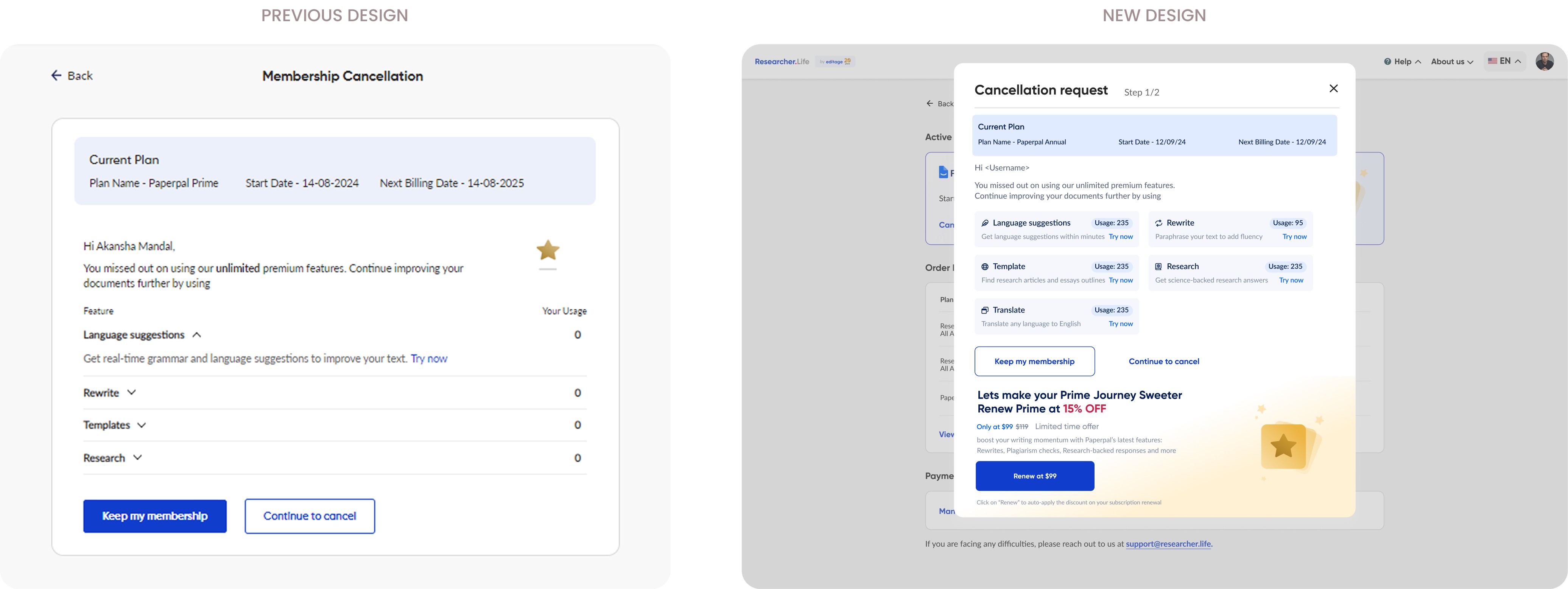Expand the Research feature row
This screenshot has width=1568, height=589.
137,458
